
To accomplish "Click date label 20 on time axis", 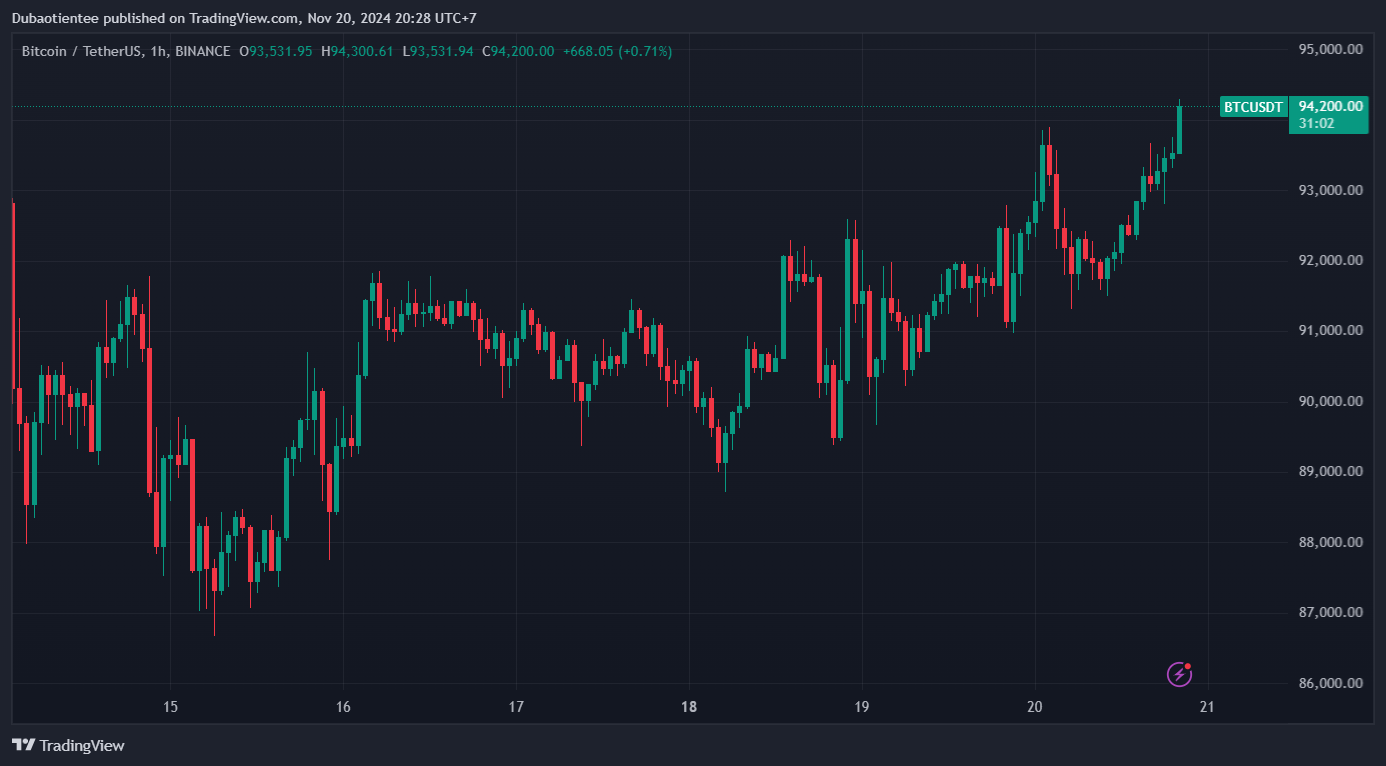I will click(x=1034, y=707).
